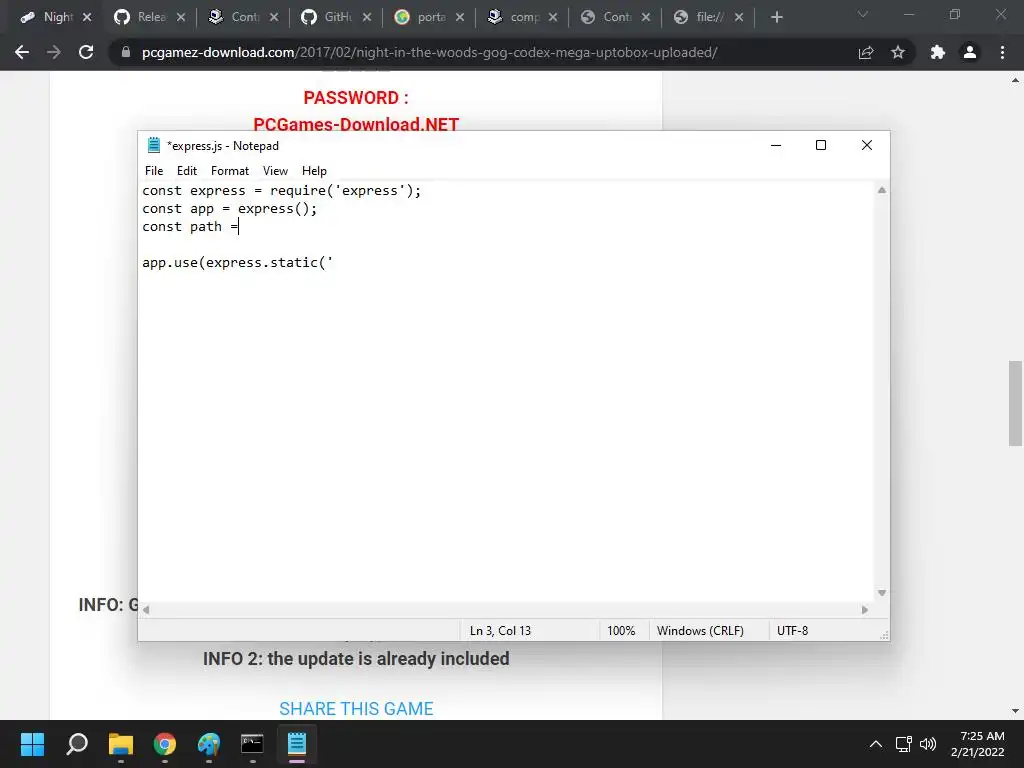
Task: Open the Paint app in taskbar
Action: click(209, 744)
